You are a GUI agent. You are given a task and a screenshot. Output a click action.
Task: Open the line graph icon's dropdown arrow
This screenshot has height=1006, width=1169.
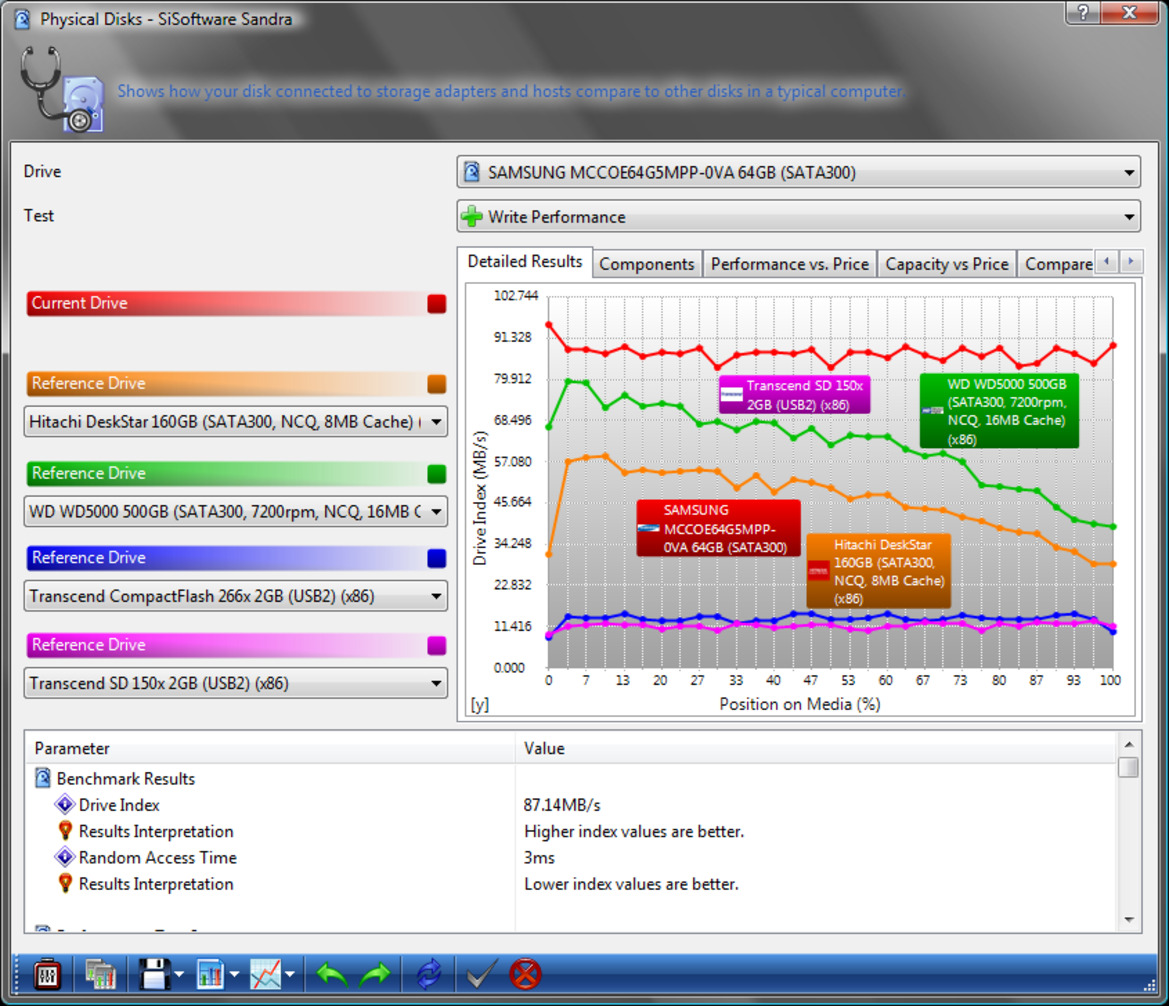[x=290, y=975]
